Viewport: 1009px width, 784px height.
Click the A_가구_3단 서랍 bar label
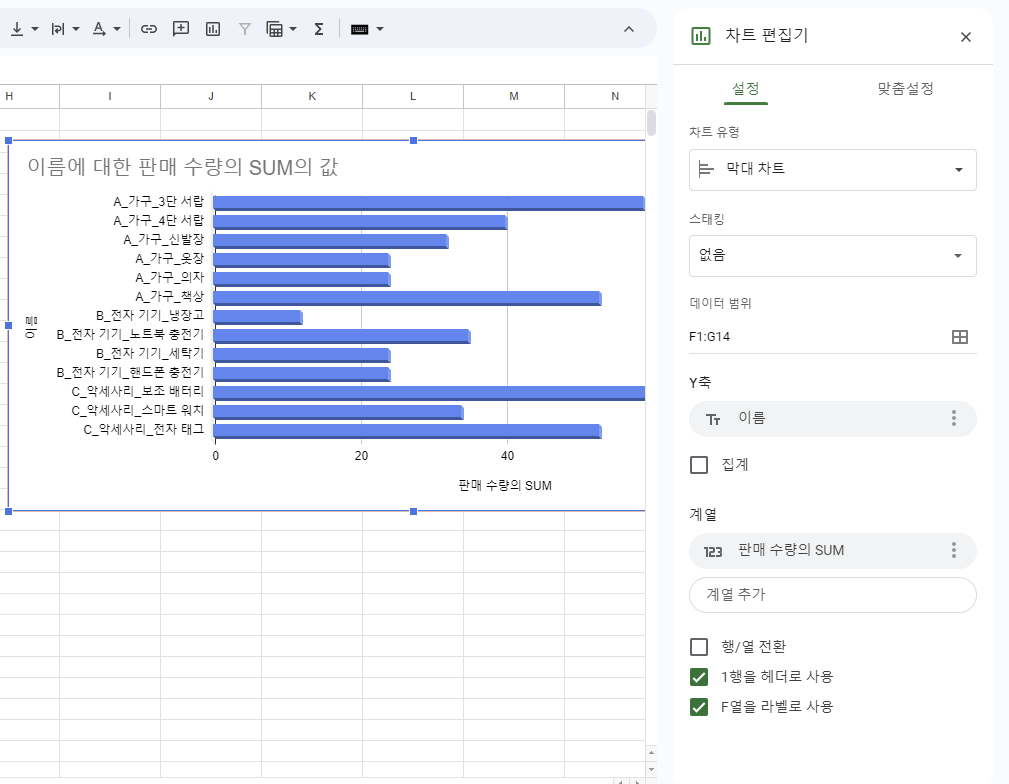pyautogui.click(x=158, y=201)
